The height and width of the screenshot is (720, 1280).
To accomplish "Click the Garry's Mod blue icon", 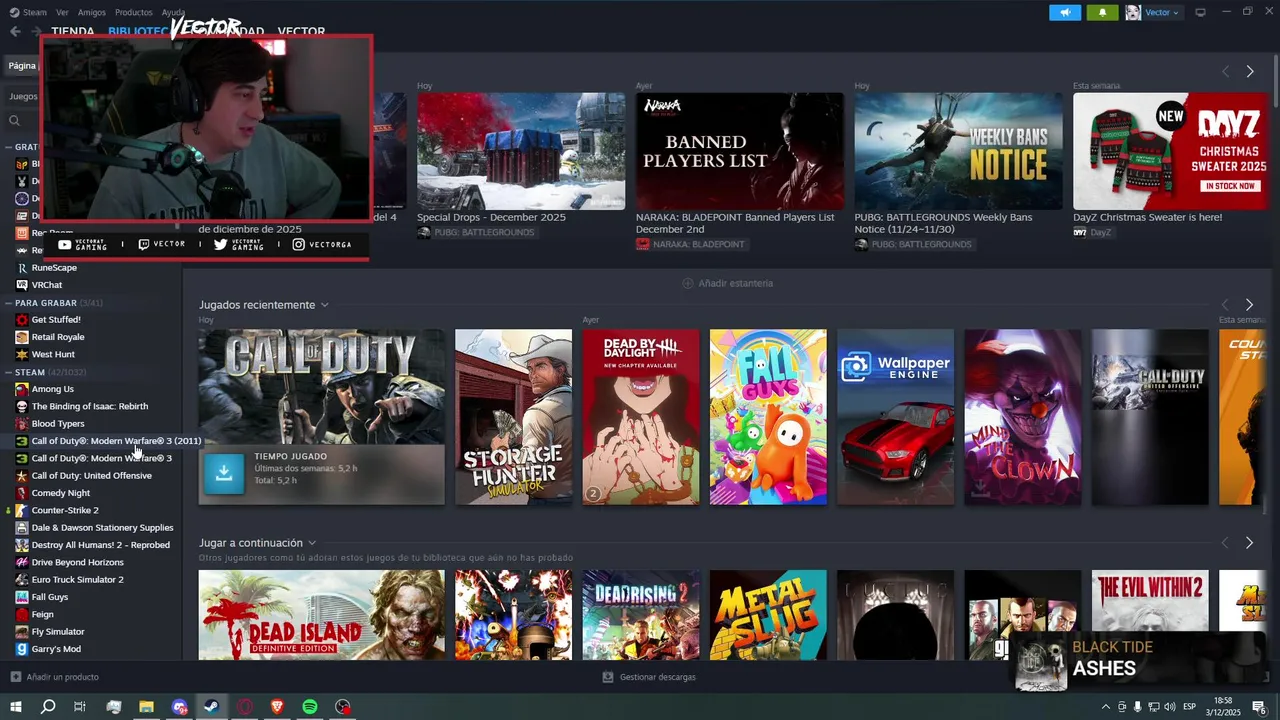I will [x=22, y=649].
